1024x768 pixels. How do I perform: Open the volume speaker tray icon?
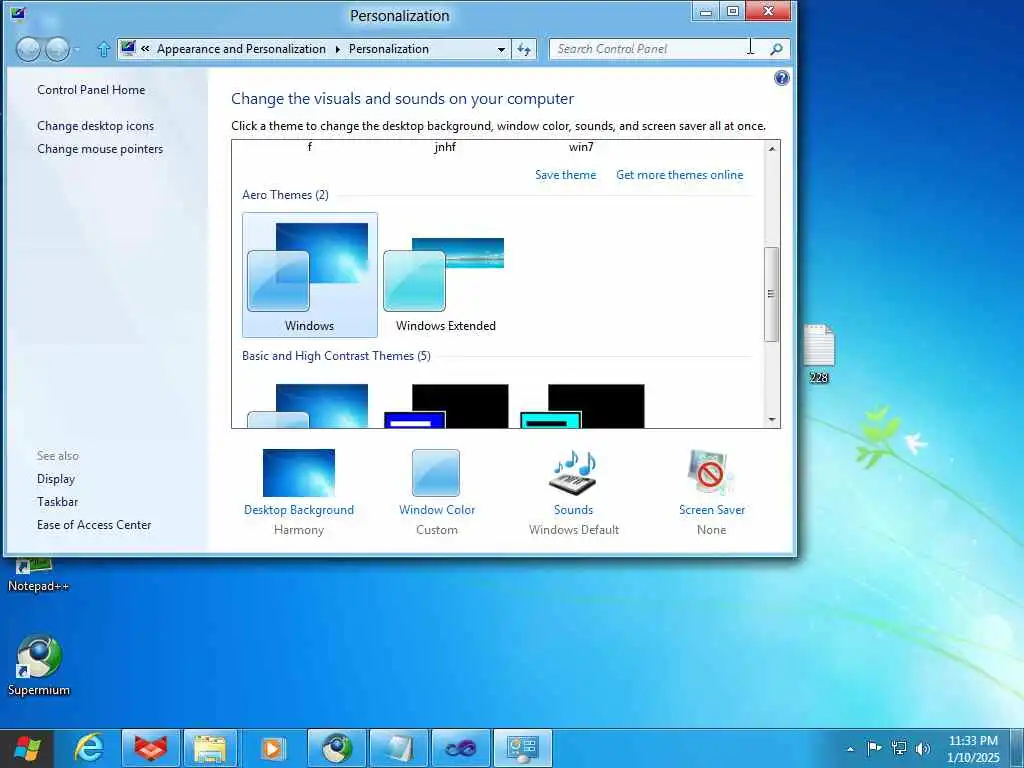coord(923,748)
